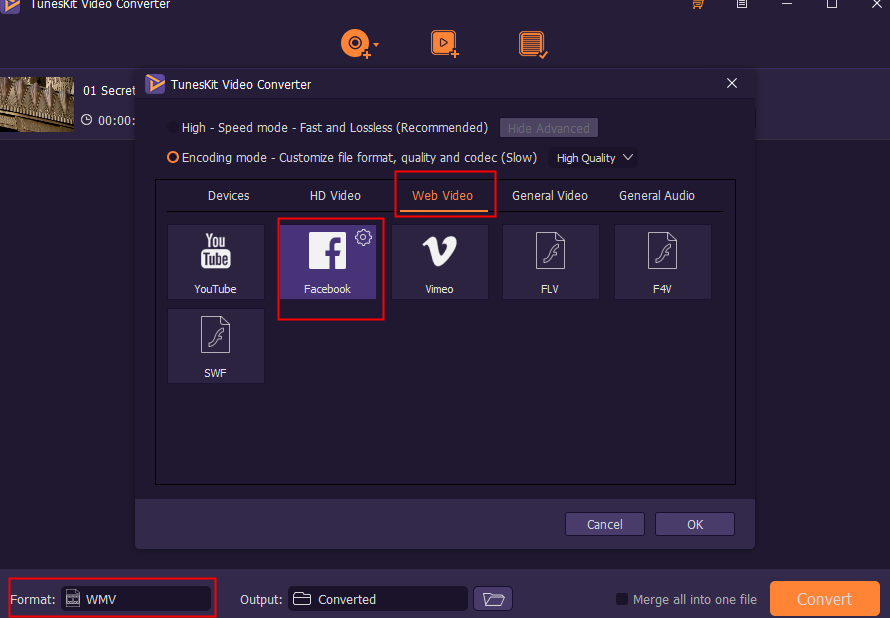Open the output folder browse icon
Image resolution: width=890 pixels, height=618 pixels.
[x=493, y=599]
